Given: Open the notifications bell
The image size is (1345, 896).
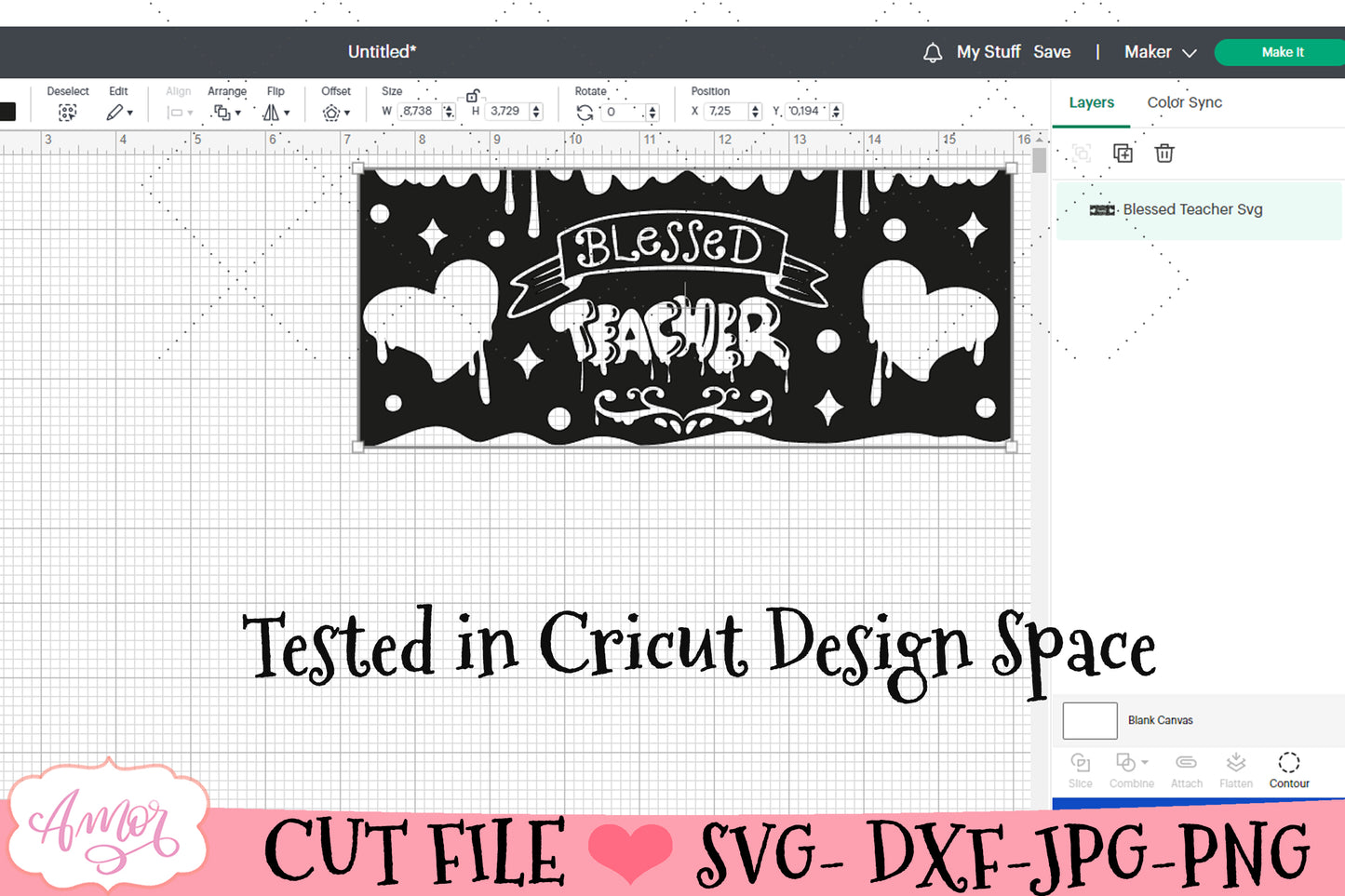Looking at the screenshot, I should pos(932,53).
